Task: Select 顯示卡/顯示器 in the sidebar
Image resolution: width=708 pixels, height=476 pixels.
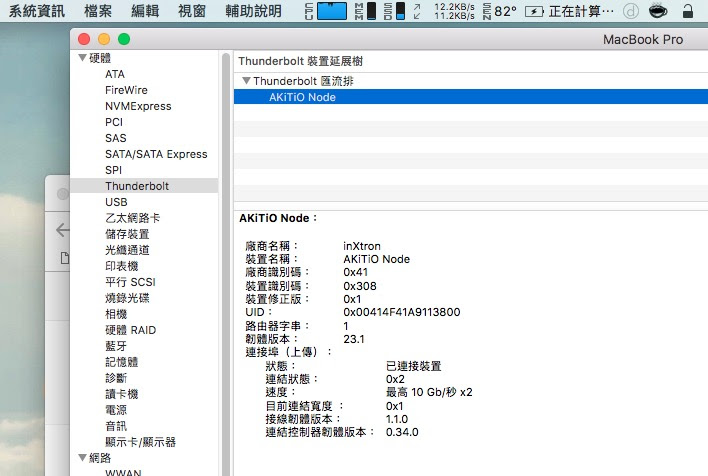Action: (140, 442)
